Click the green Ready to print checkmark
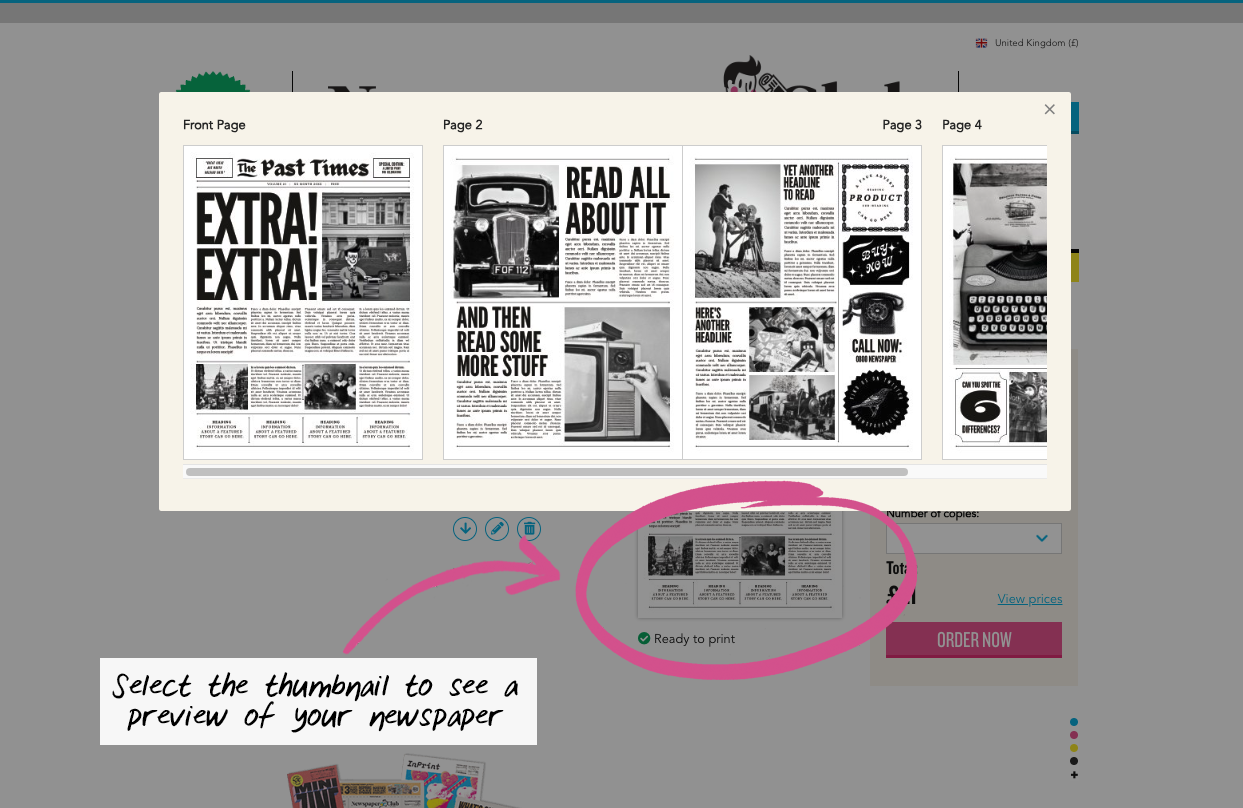Viewport: 1243px width, 808px height. [x=645, y=638]
